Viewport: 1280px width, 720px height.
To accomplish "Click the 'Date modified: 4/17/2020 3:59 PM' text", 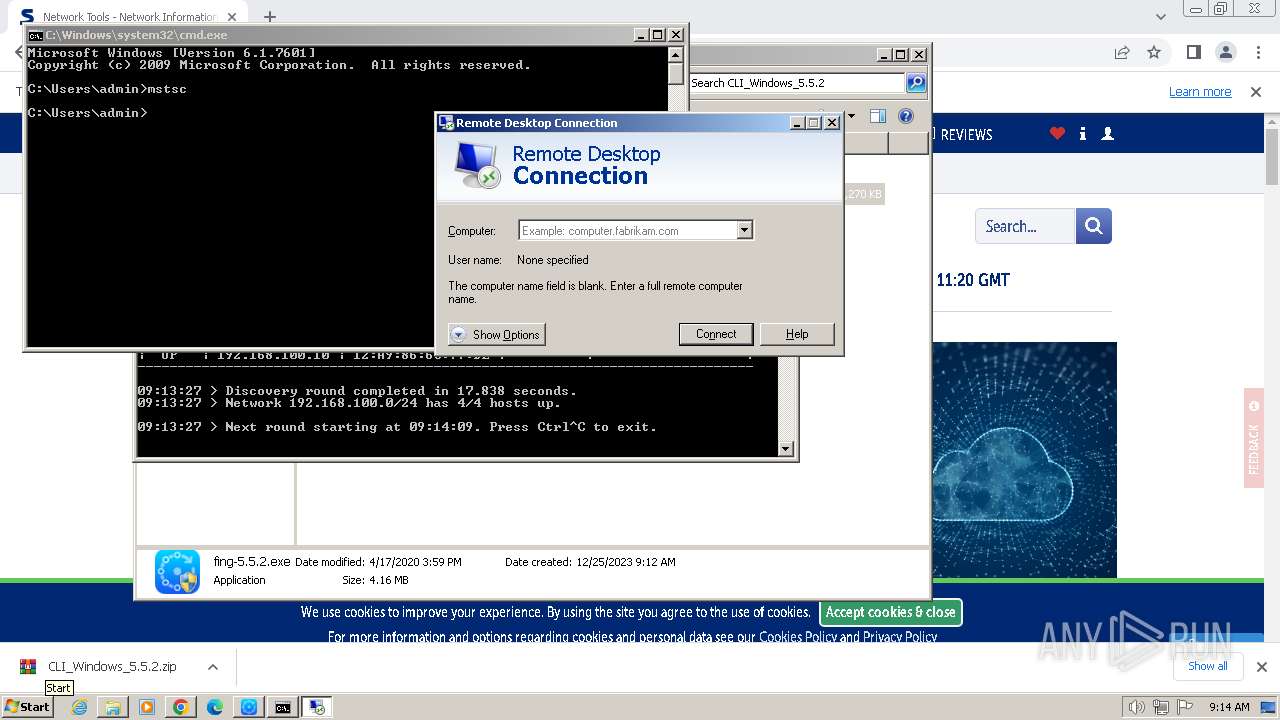I will 378,562.
